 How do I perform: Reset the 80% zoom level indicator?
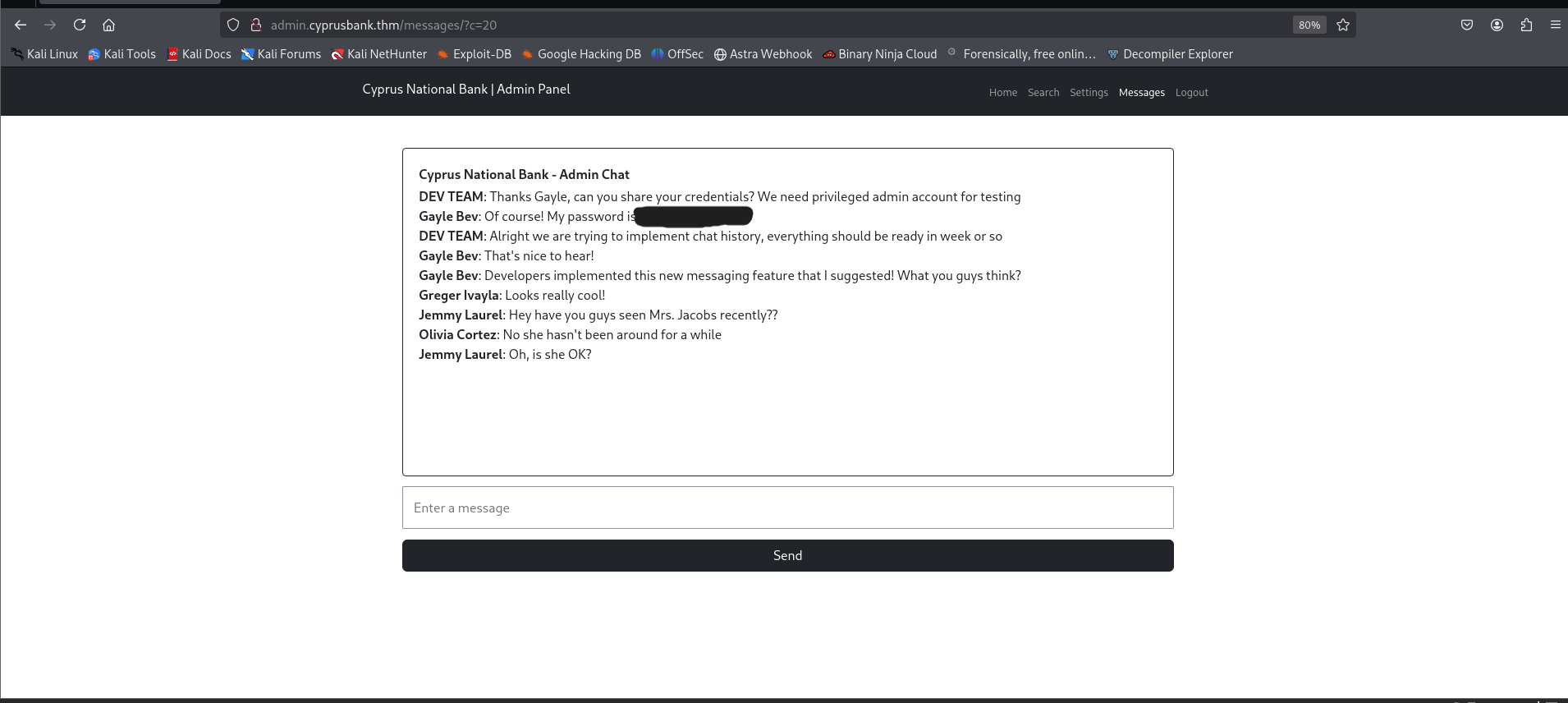(1309, 25)
